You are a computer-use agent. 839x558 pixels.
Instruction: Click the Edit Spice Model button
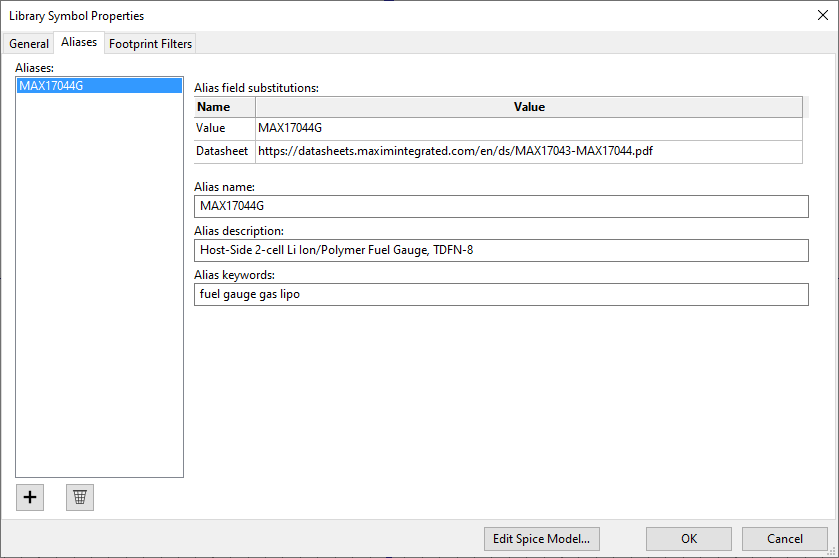[541, 538]
